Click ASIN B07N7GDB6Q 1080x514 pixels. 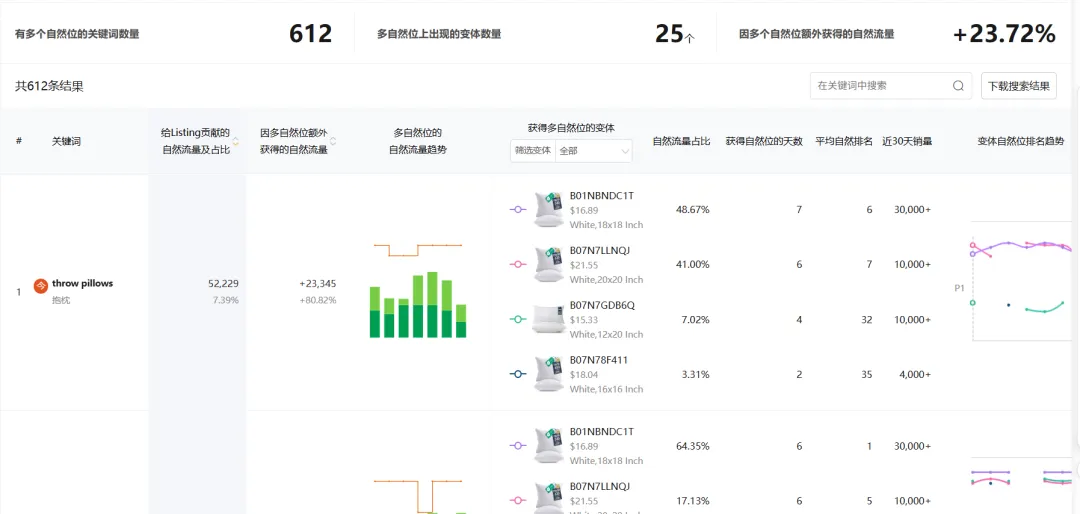pos(602,305)
